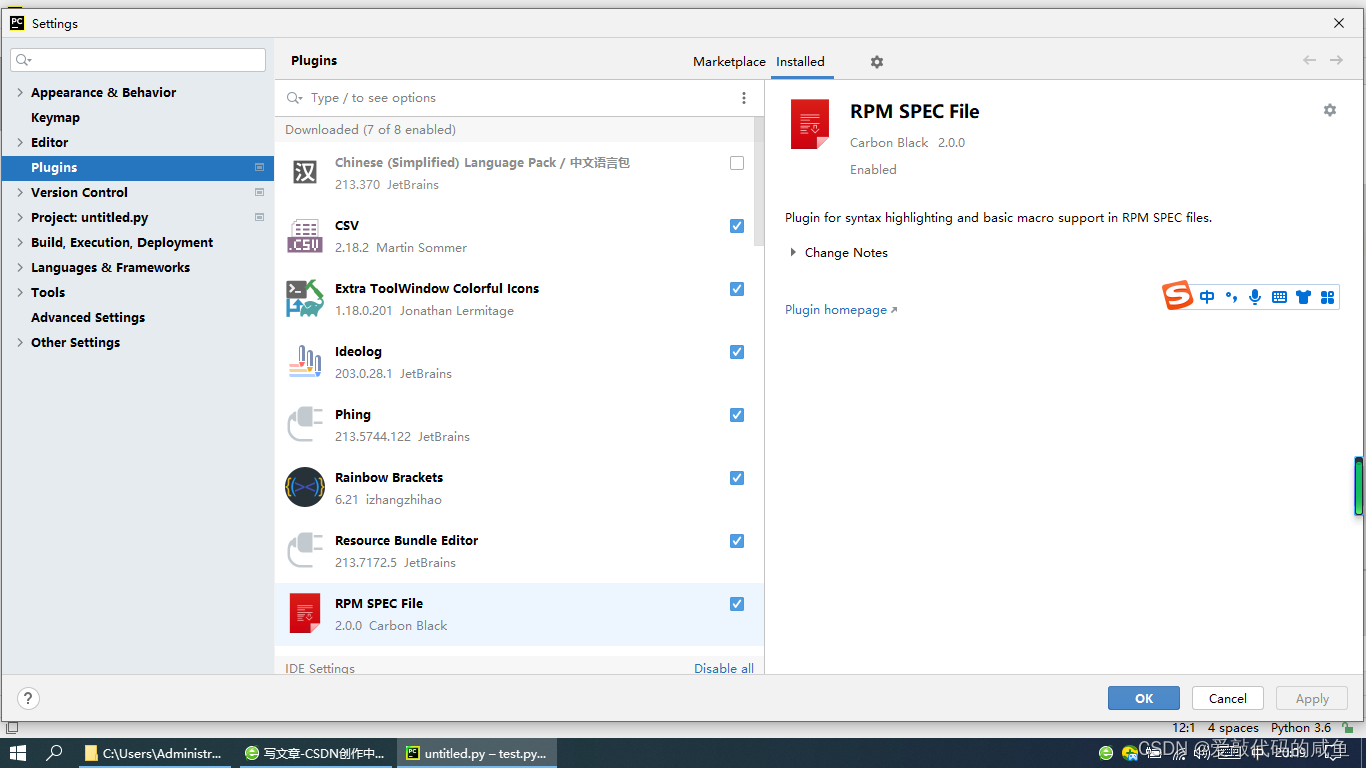Image resolution: width=1366 pixels, height=768 pixels.
Task: Enable the Chinese Language Pack checkbox
Action: 737,163
